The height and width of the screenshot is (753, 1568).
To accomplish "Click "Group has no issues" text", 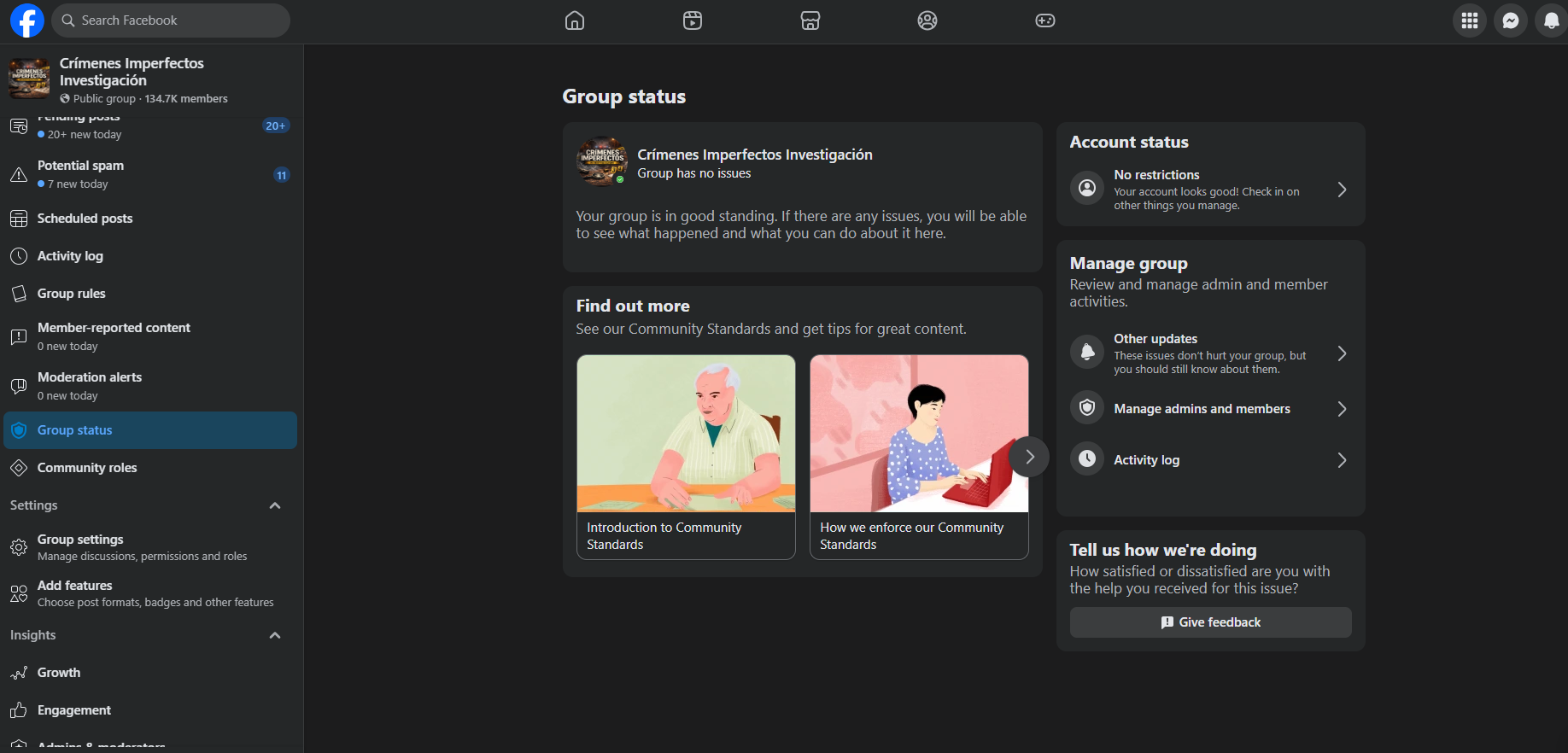I will pyautogui.click(x=694, y=173).
